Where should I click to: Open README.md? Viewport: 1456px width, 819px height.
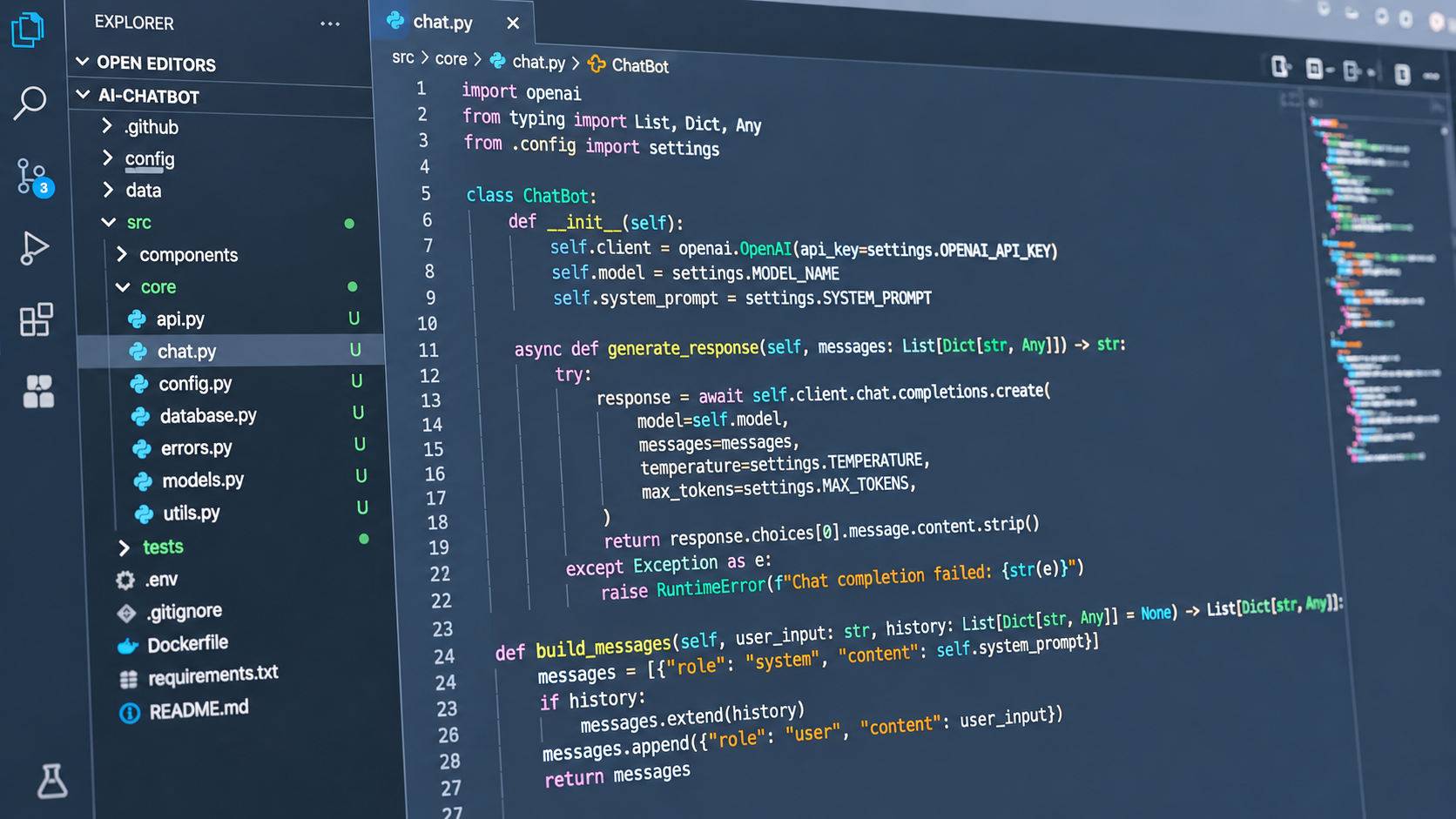199,710
